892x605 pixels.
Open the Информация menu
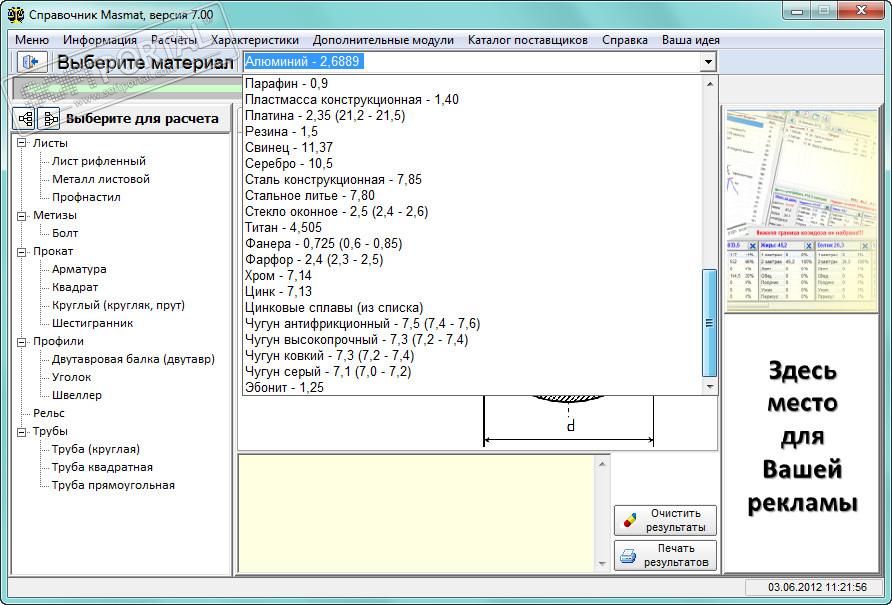pyautogui.click(x=100, y=40)
